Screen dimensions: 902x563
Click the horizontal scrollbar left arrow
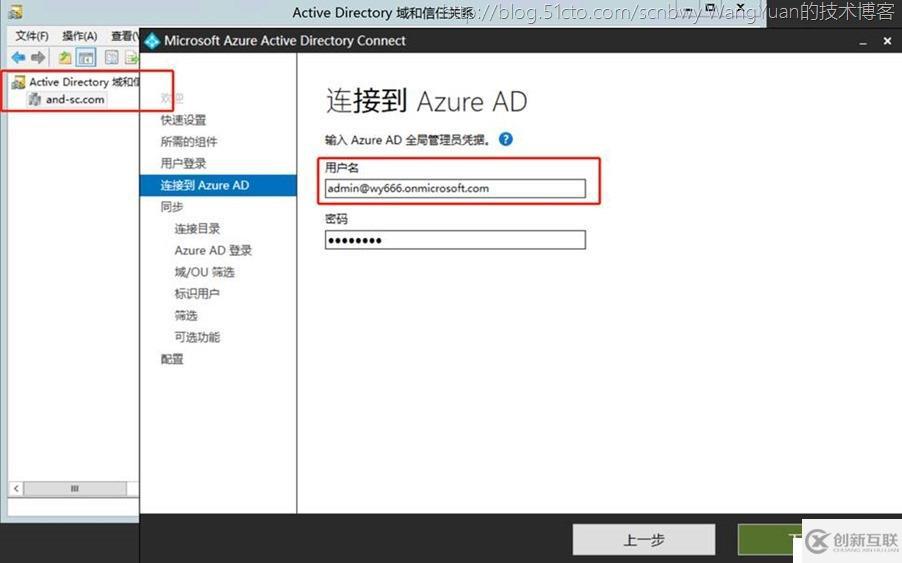click(17, 489)
